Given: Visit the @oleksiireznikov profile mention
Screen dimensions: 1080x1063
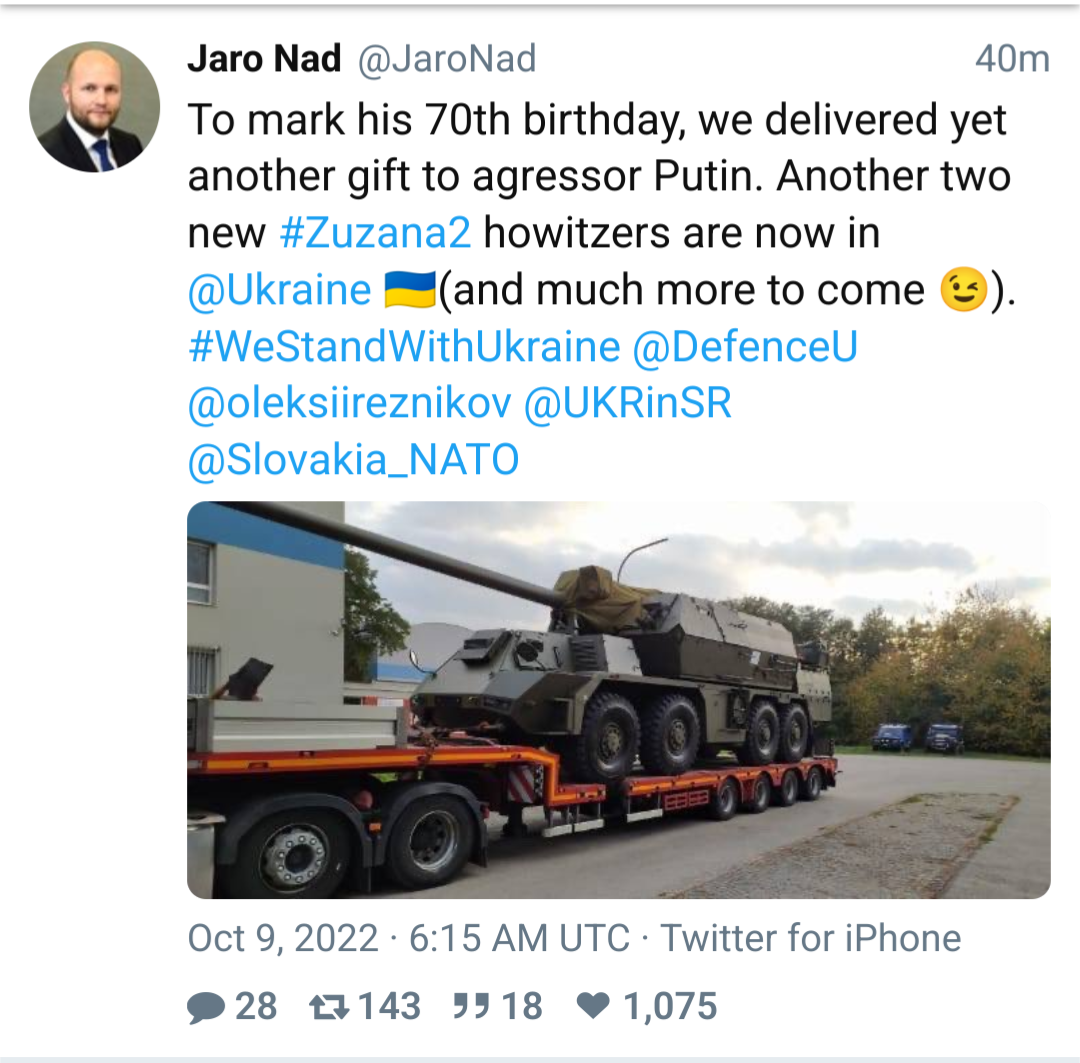Looking at the screenshot, I should (x=350, y=403).
